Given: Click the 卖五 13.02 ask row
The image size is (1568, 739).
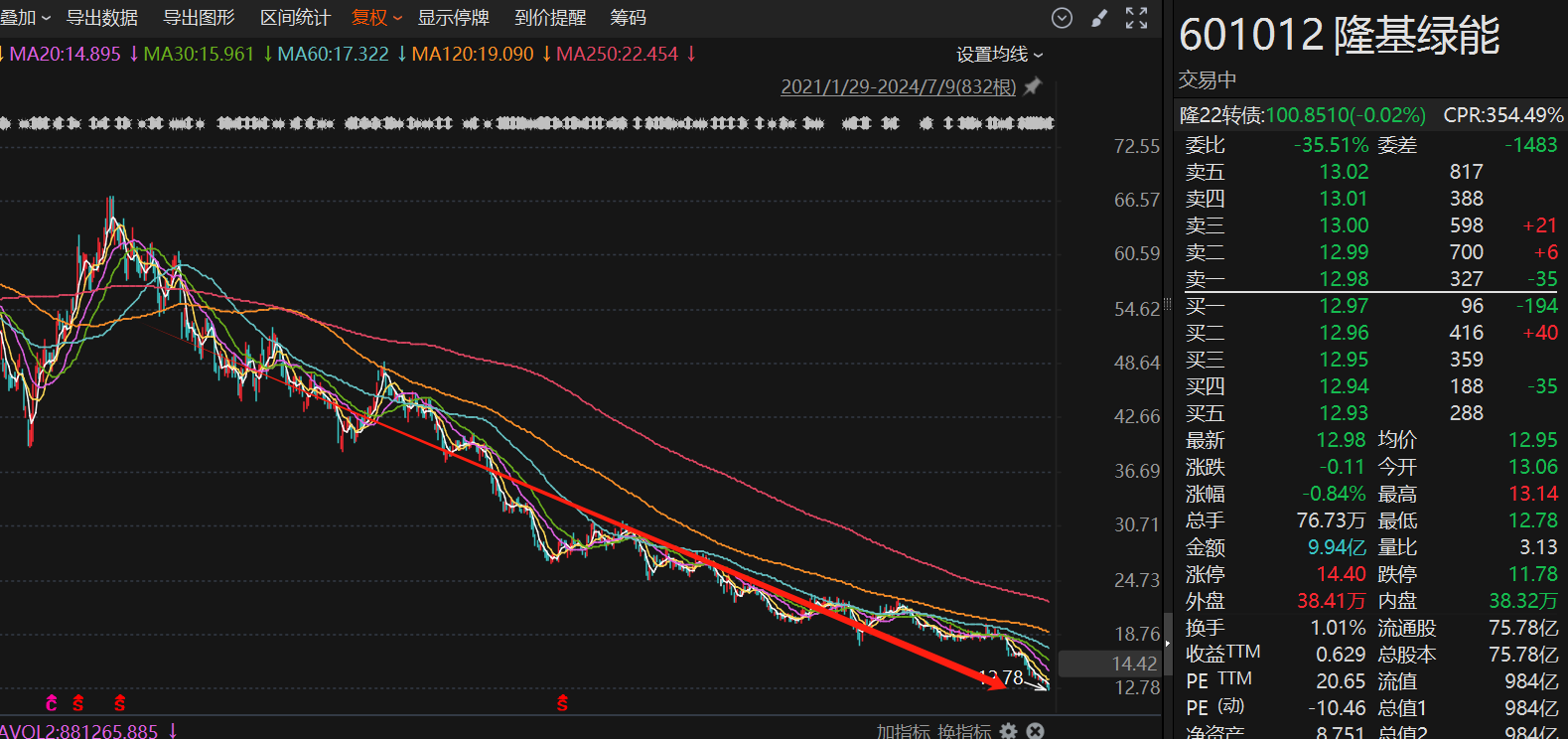Looking at the screenshot, I should [x=1370, y=172].
